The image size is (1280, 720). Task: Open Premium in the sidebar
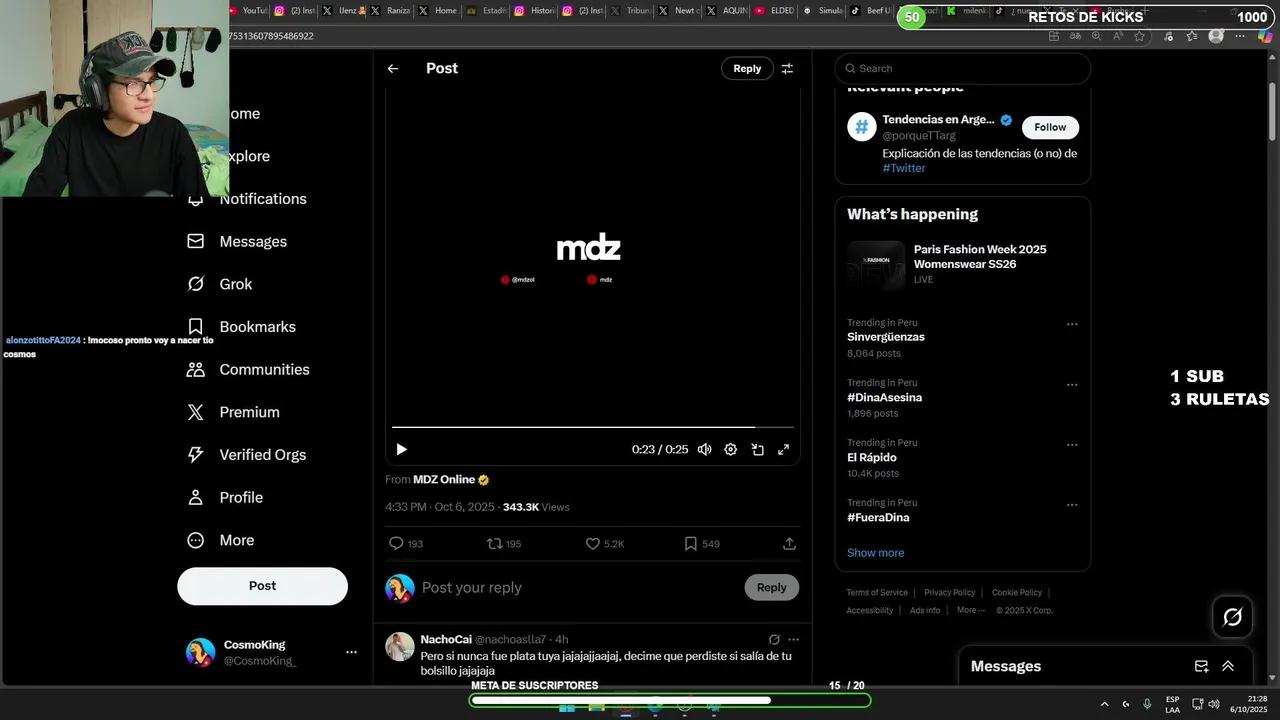(233, 412)
